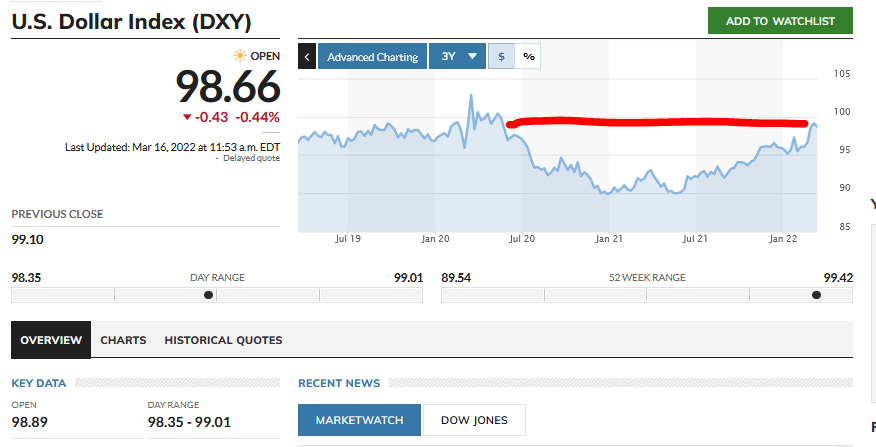Switch chart to dollar value mode
The width and height of the screenshot is (876, 447).
(x=501, y=56)
